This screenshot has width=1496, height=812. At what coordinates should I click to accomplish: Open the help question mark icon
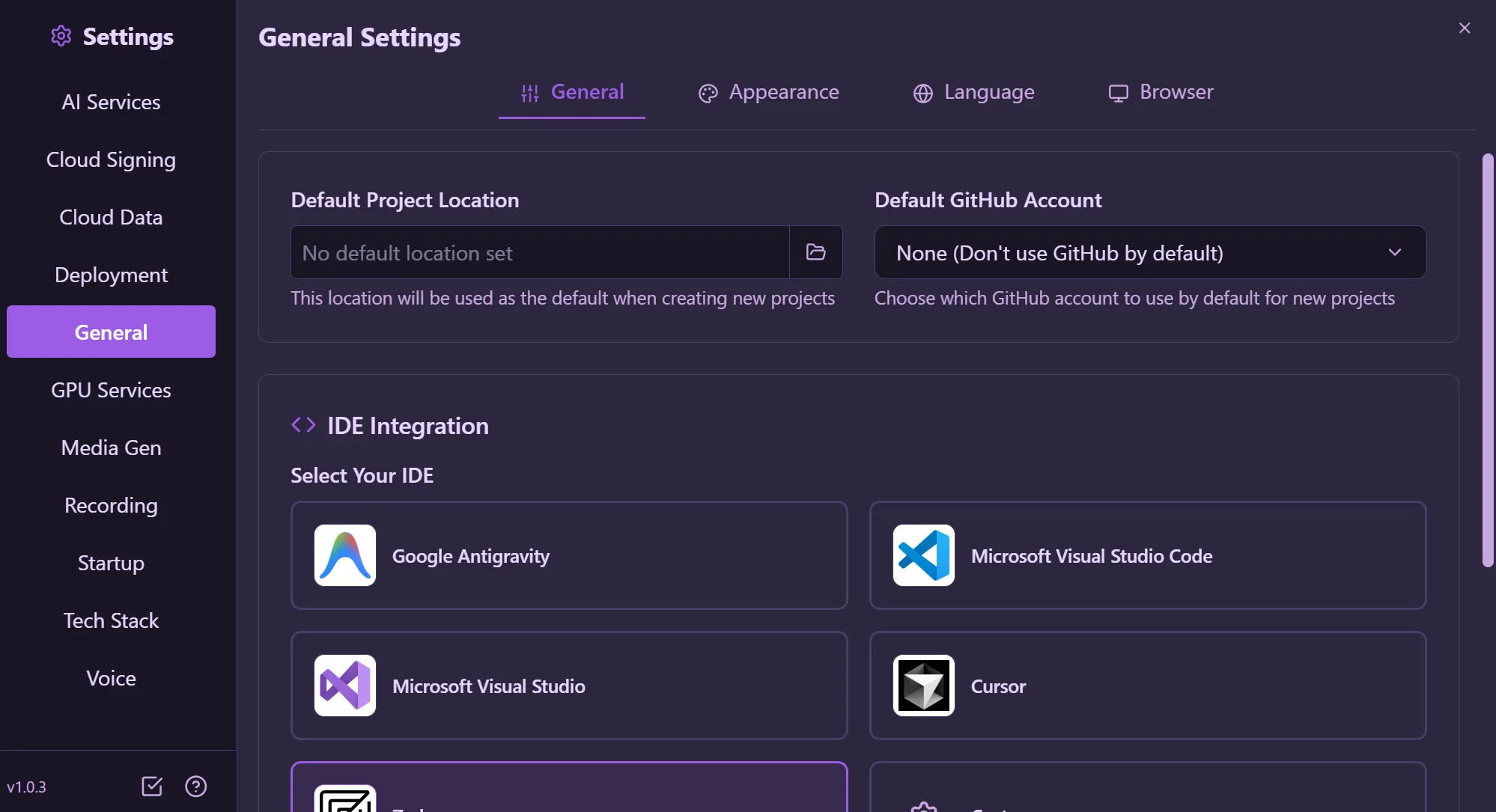coord(196,787)
